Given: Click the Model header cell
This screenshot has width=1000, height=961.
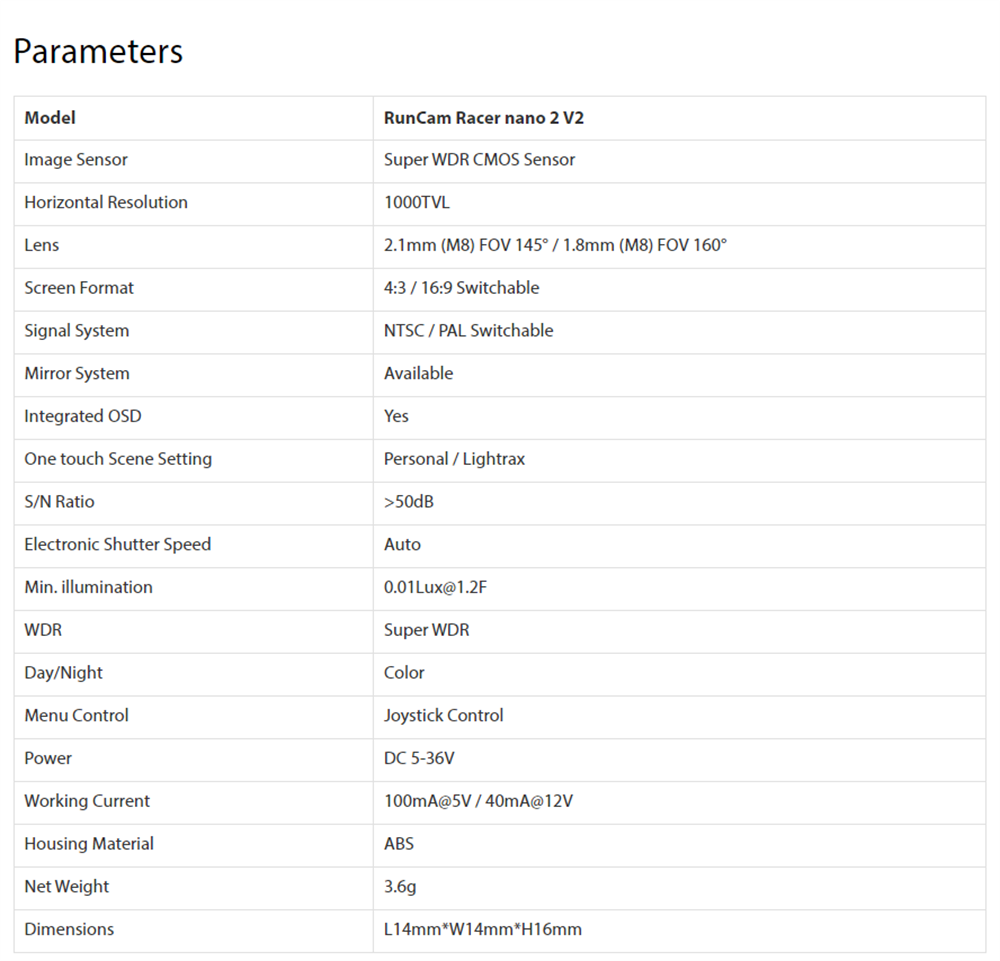Looking at the screenshot, I should (50, 118).
